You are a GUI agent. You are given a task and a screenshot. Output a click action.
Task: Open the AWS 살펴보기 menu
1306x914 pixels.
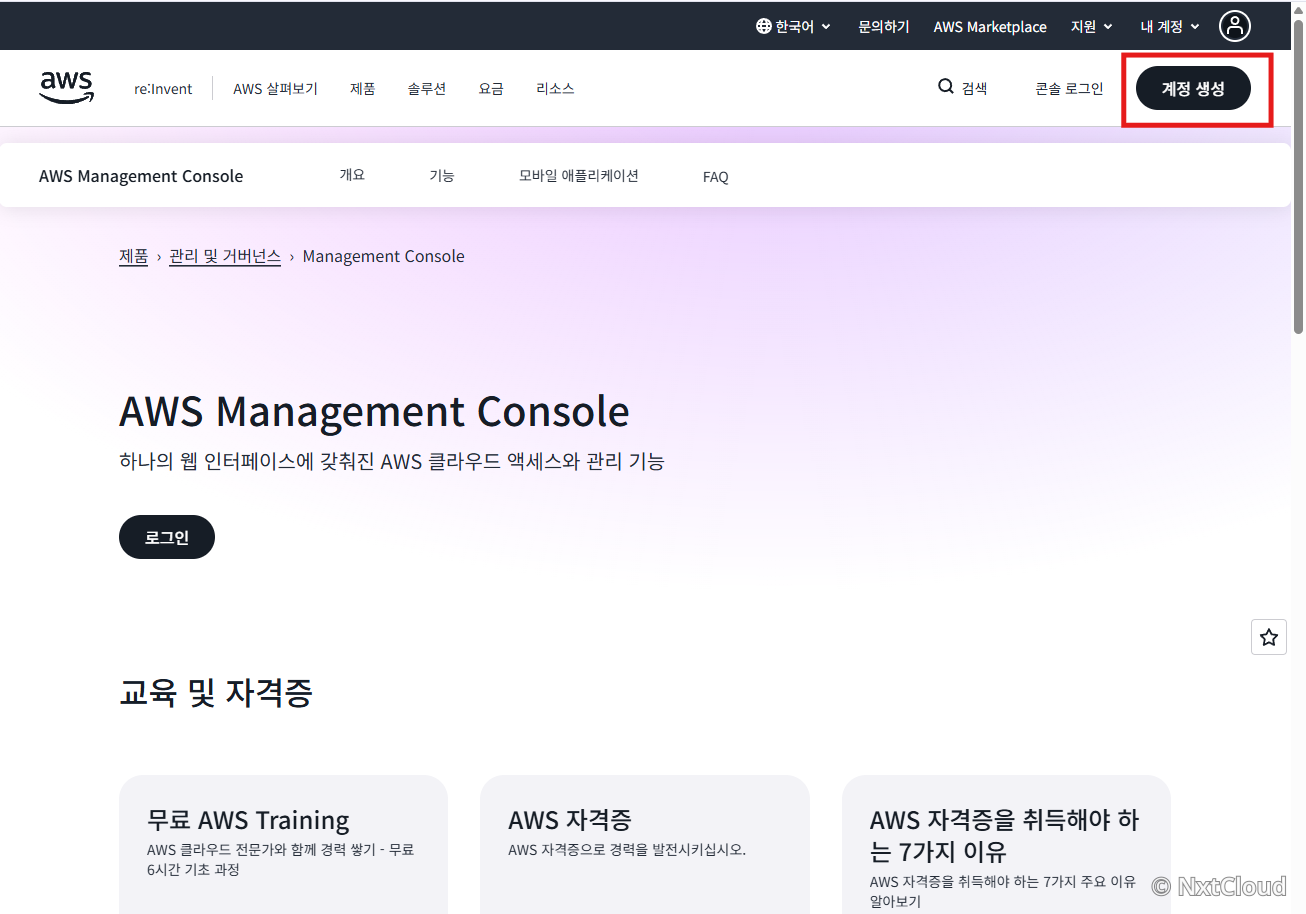tap(275, 89)
